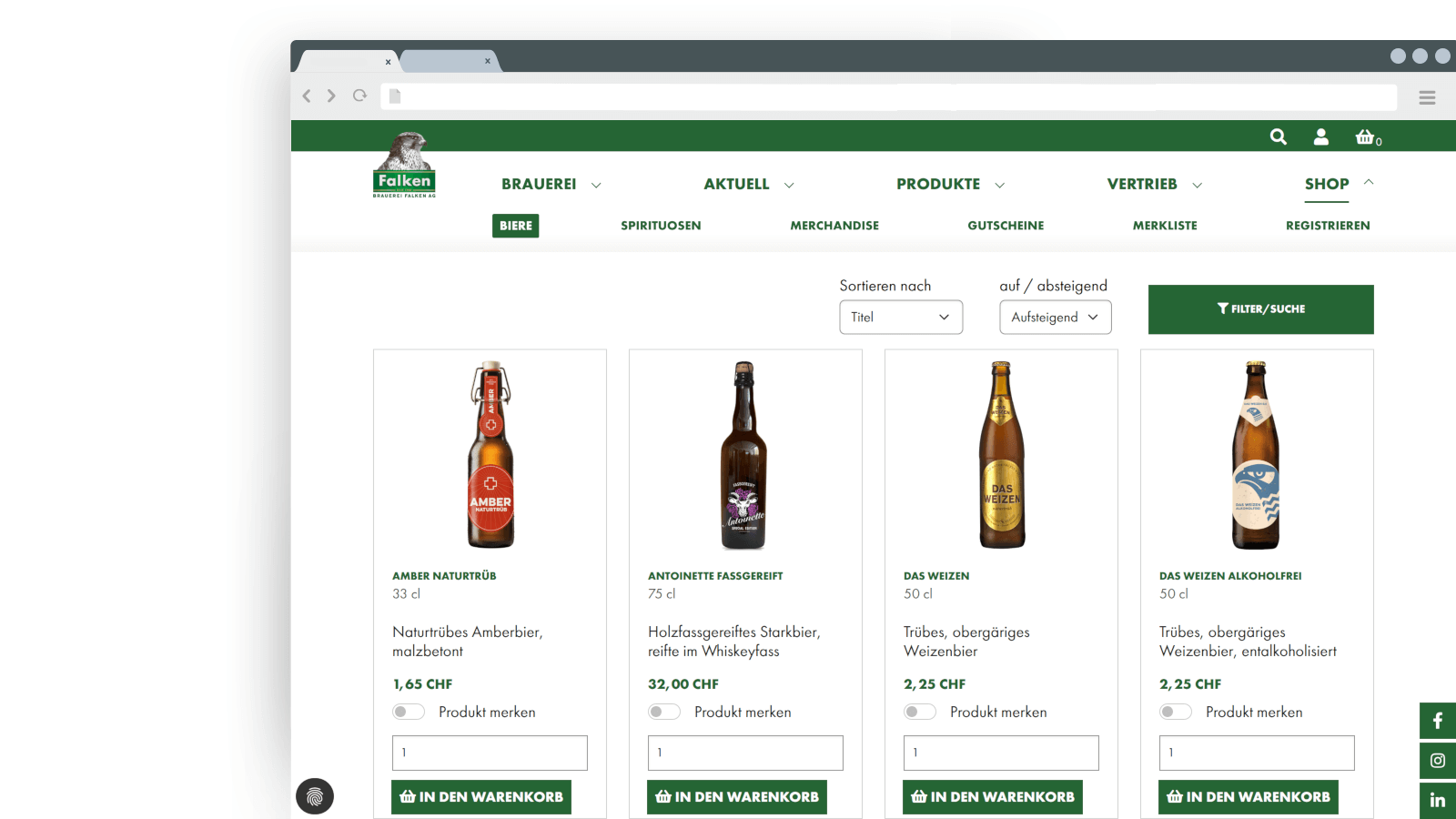Click the Das Weizen bottle image

1001,455
